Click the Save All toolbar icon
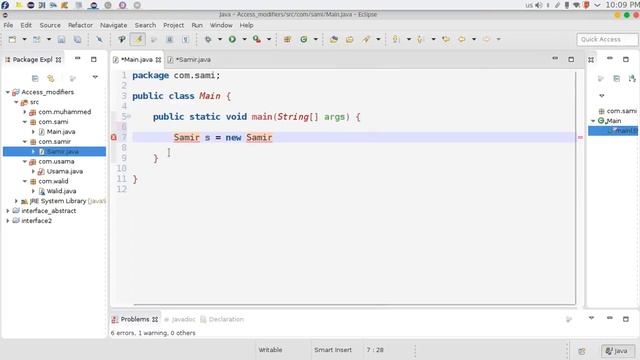The width and height of the screenshot is (640, 360). coord(77,40)
